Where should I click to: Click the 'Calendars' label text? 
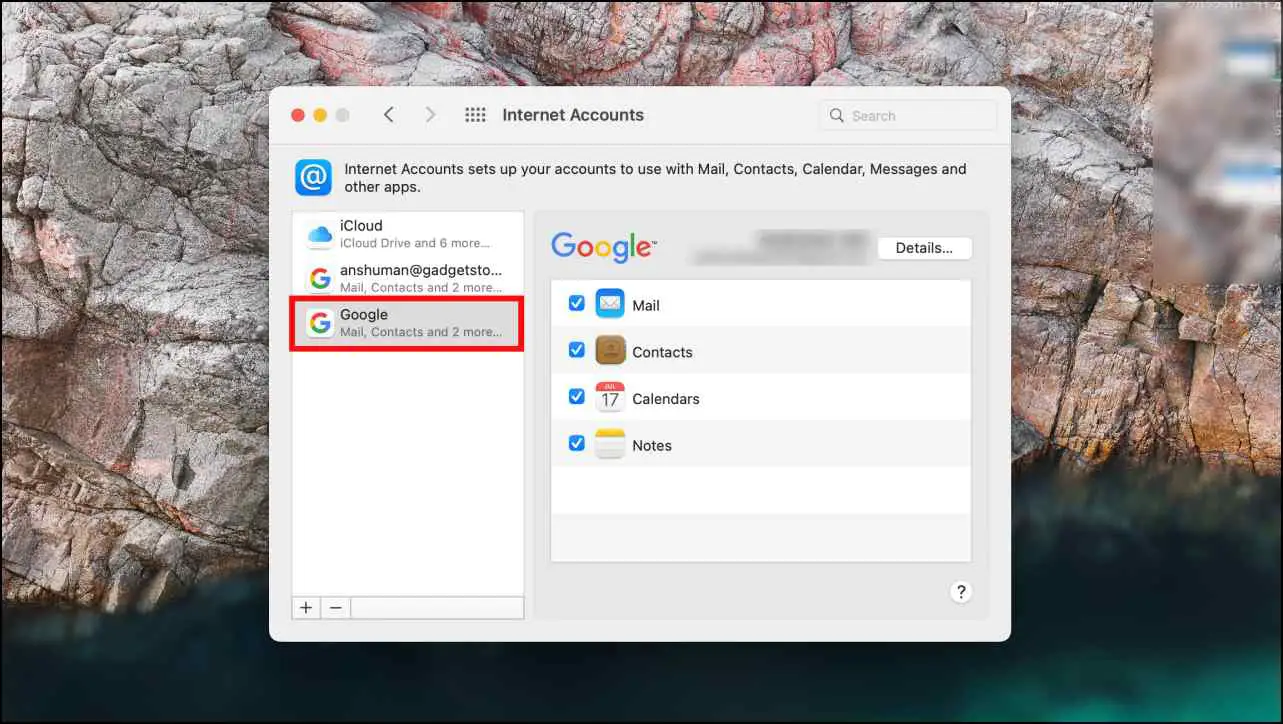666,399
